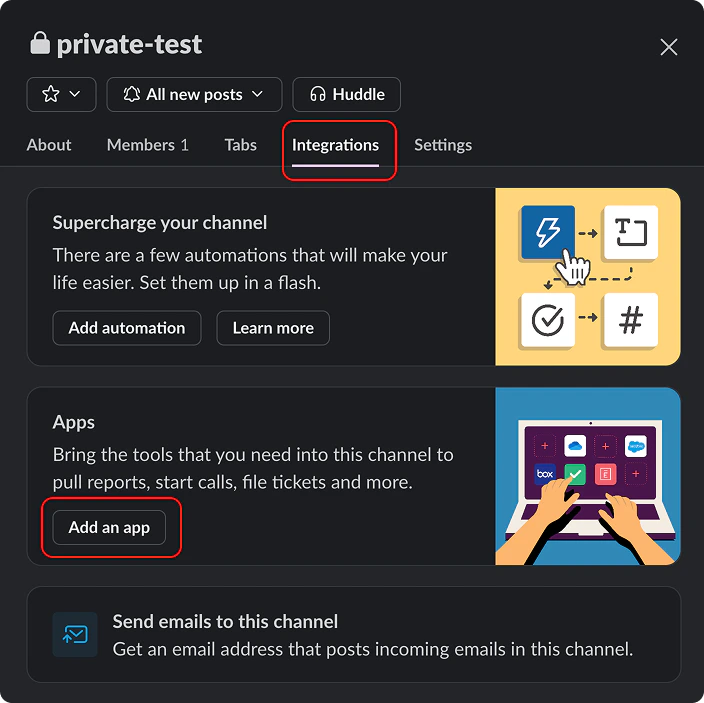Click the email address description text
The image size is (704, 703).
(x=373, y=649)
